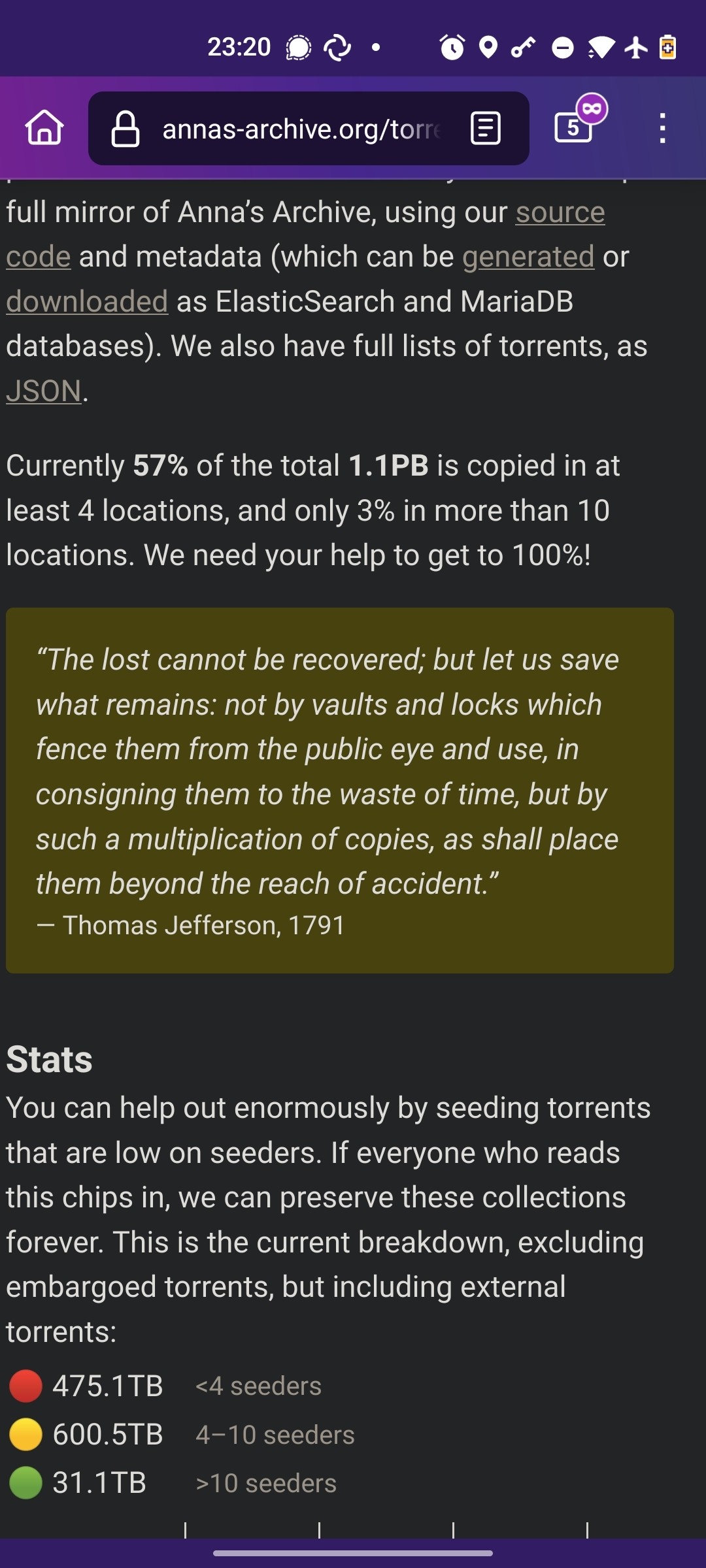Tap the bottom navigation gesture bar
Image resolution: width=706 pixels, height=1568 pixels.
(x=353, y=1553)
